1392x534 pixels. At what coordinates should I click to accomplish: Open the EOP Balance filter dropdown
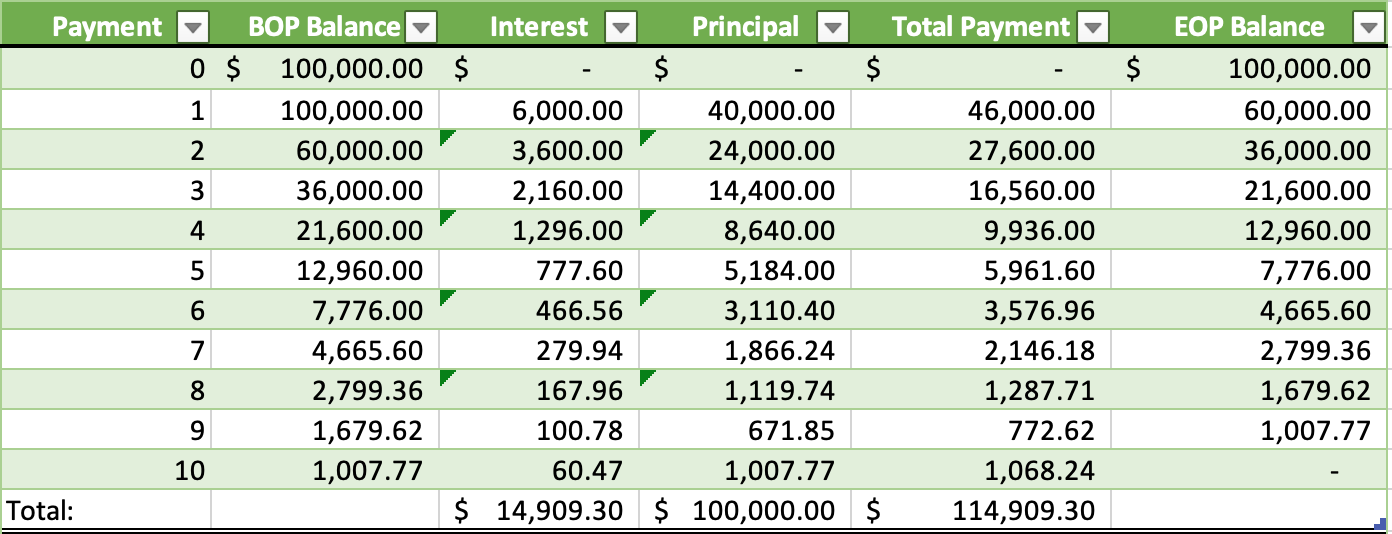[x=1368, y=28]
